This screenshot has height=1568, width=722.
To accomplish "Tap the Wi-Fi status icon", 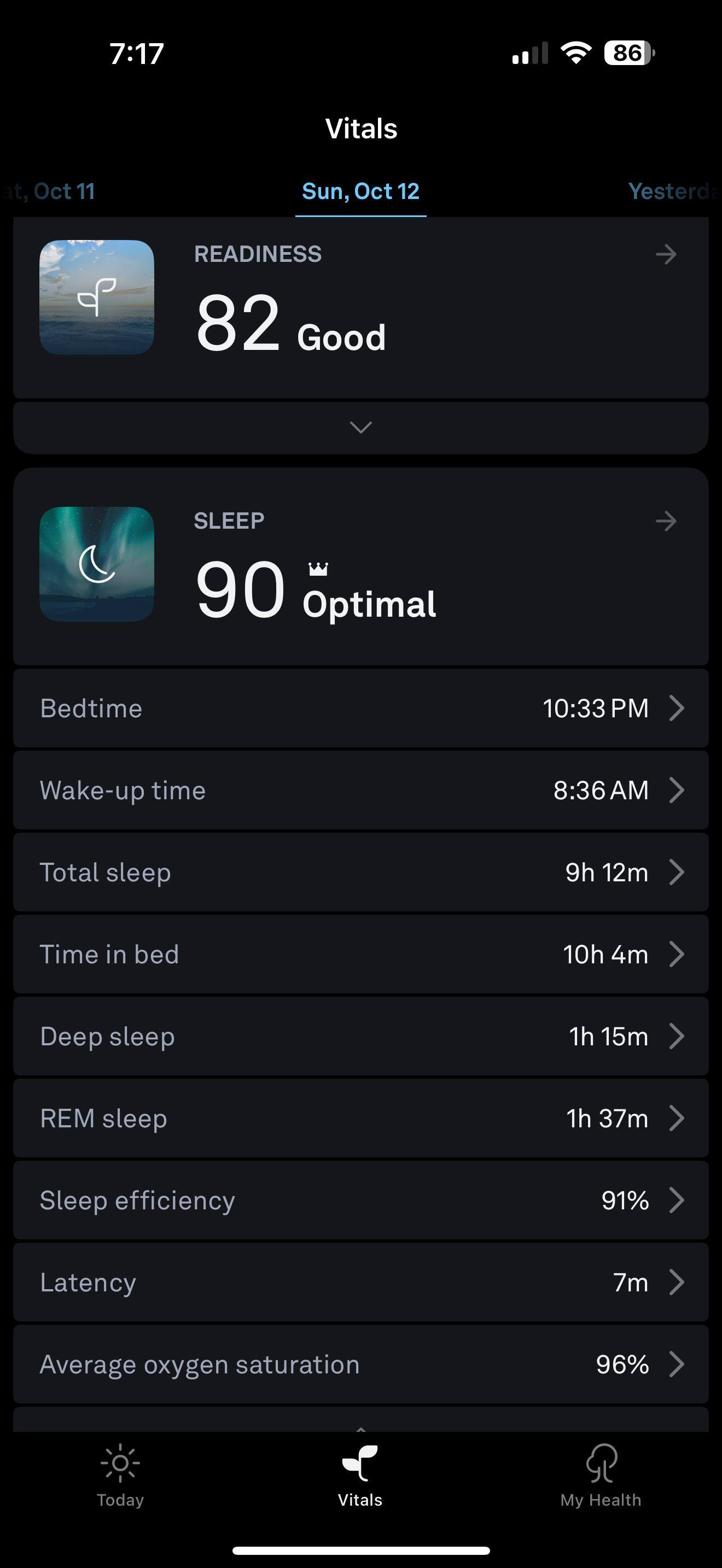I will (576, 53).
